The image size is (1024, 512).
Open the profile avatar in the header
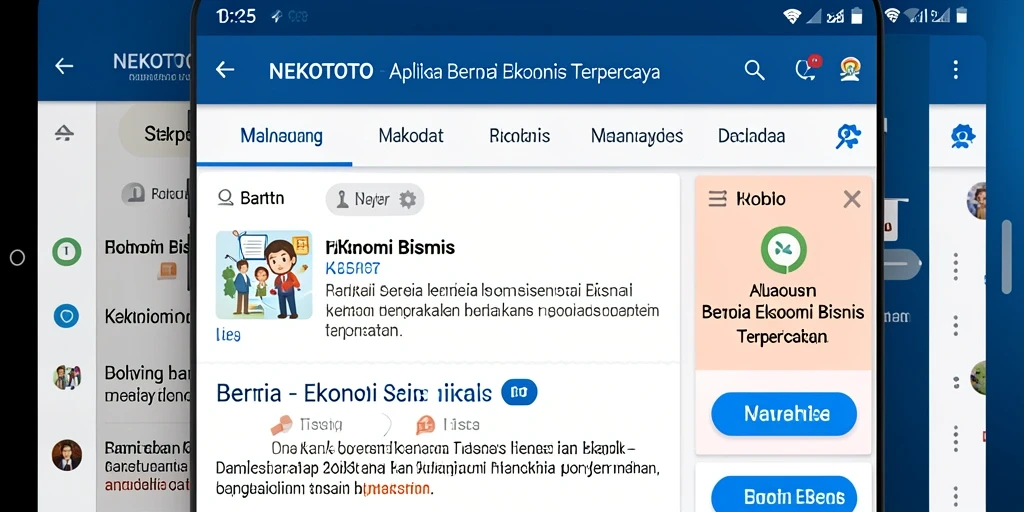coord(850,69)
